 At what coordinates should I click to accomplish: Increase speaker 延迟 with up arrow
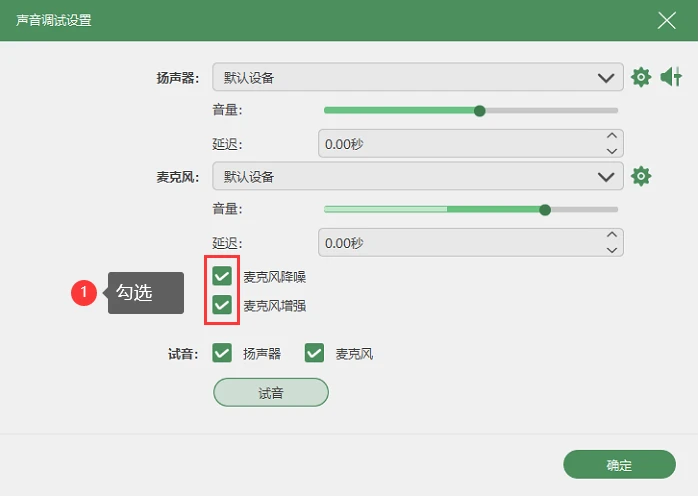pyautogui.click(x=612, y=135)
